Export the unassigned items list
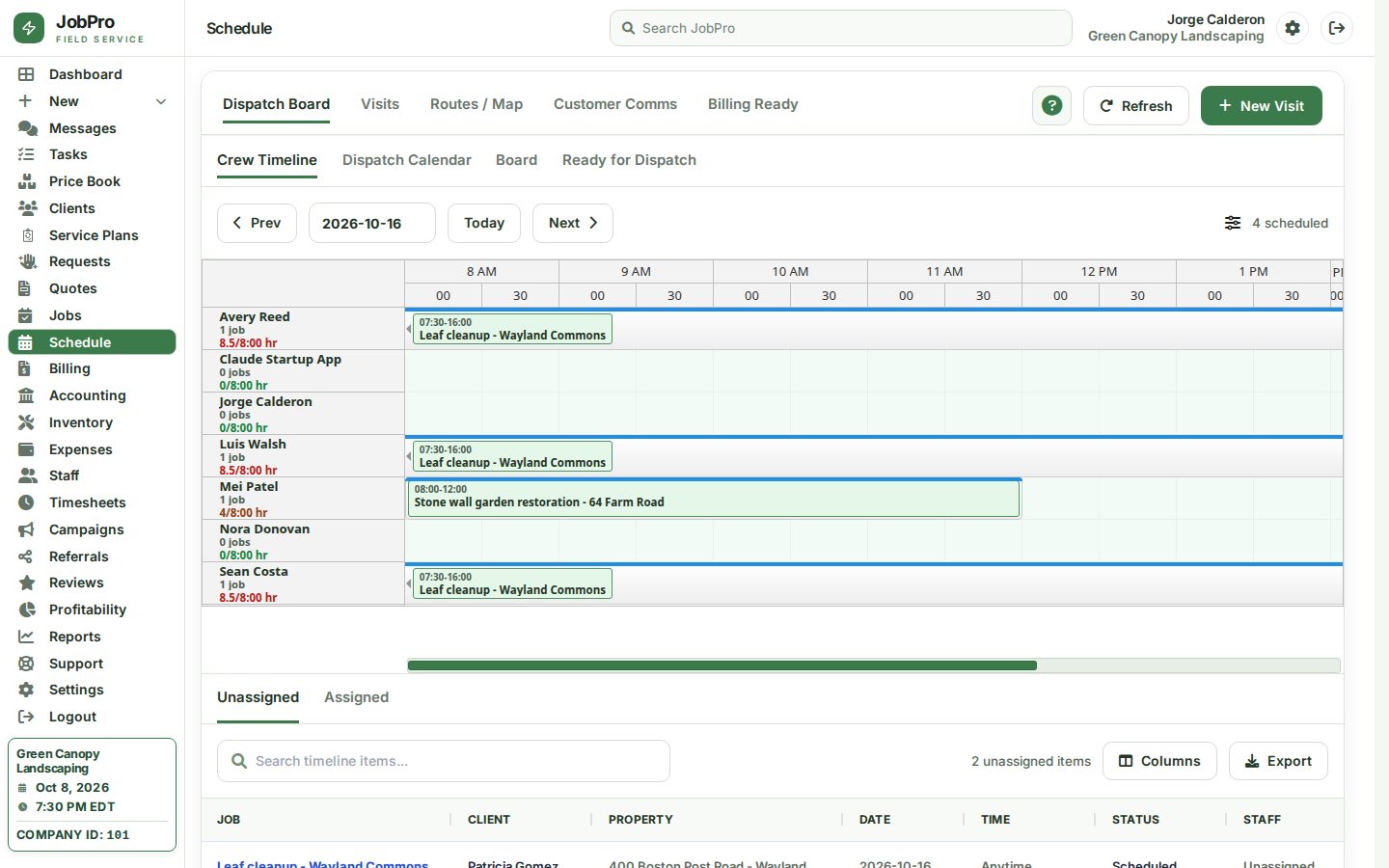The width and height of the screenshot is (1389, 868). click(x=1278, y=761)
